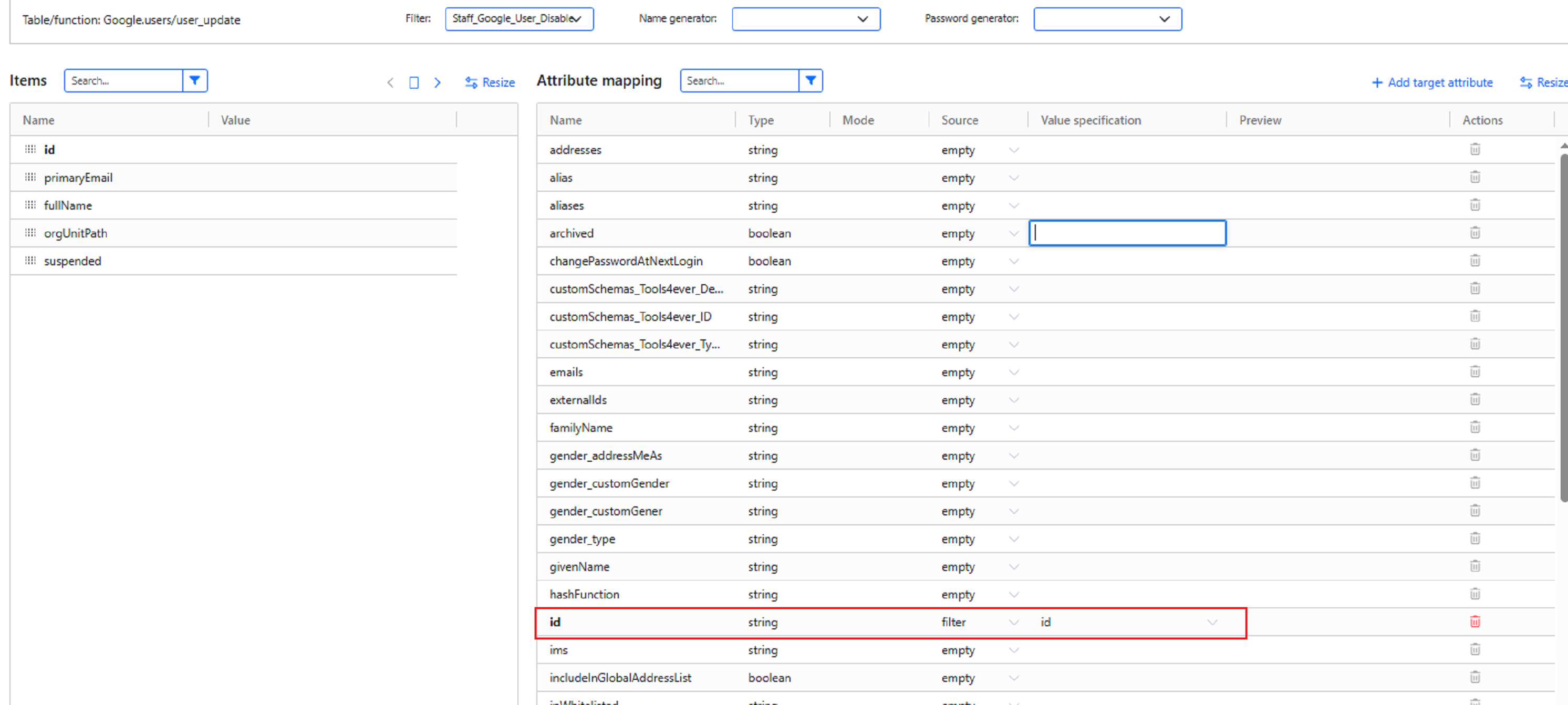This screenshot has width=1568, height=705.
Task: Click drag handle beside suspended item
Action: pyautogui.click(x=30, y=261)
